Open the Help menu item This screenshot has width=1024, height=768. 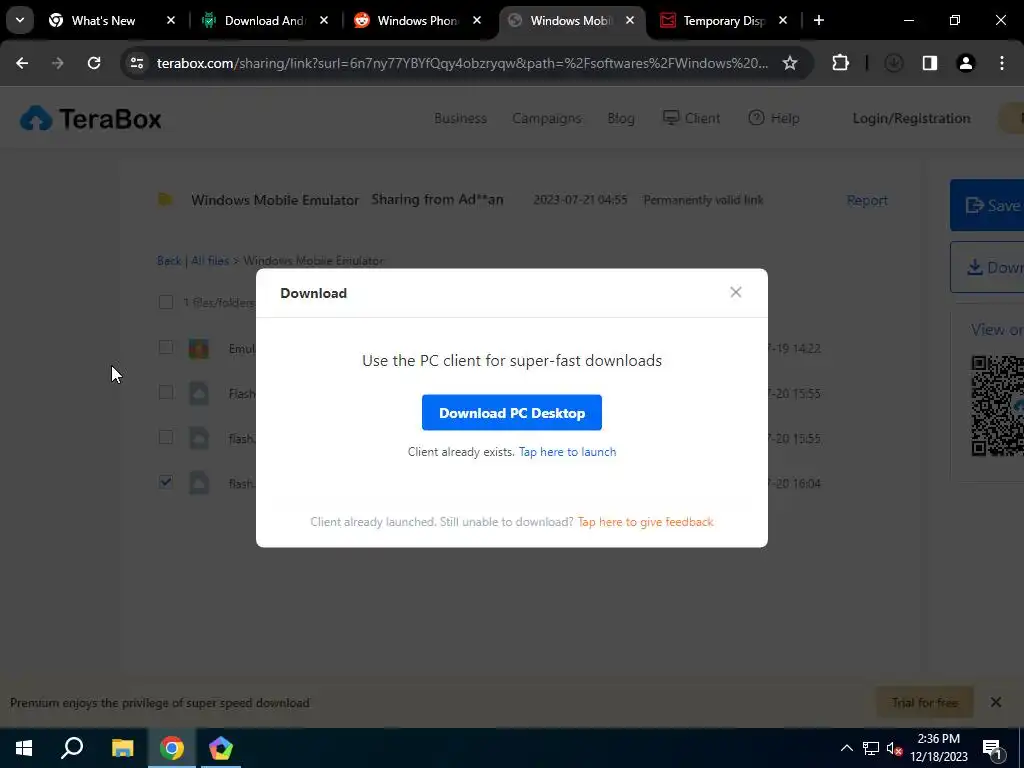point(773,118)
